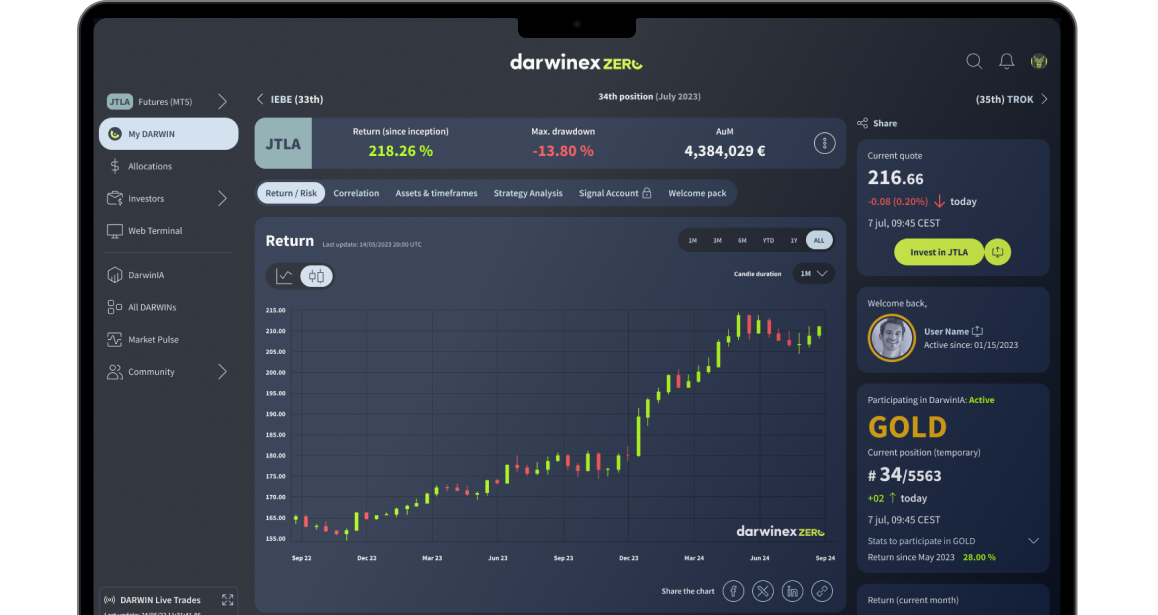Open the user profile avatar in header
This screenshot has width=1158, height=615.
point(1039,61)
